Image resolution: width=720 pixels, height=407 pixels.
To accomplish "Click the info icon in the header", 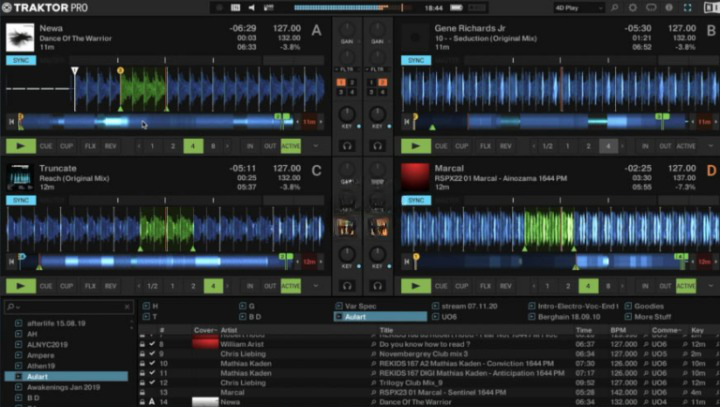I will (x=669, y=7).
